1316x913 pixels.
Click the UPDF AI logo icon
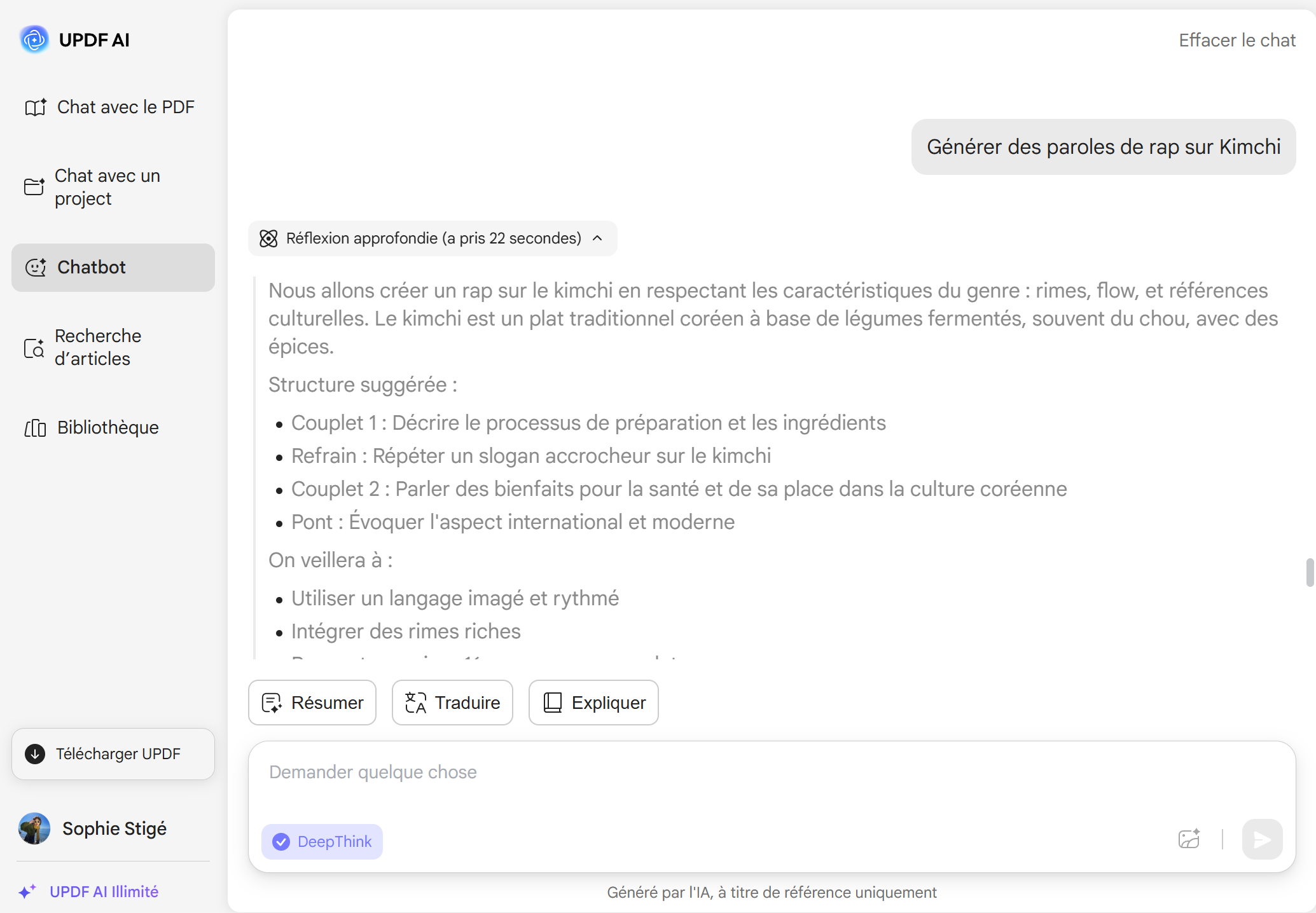34,39
